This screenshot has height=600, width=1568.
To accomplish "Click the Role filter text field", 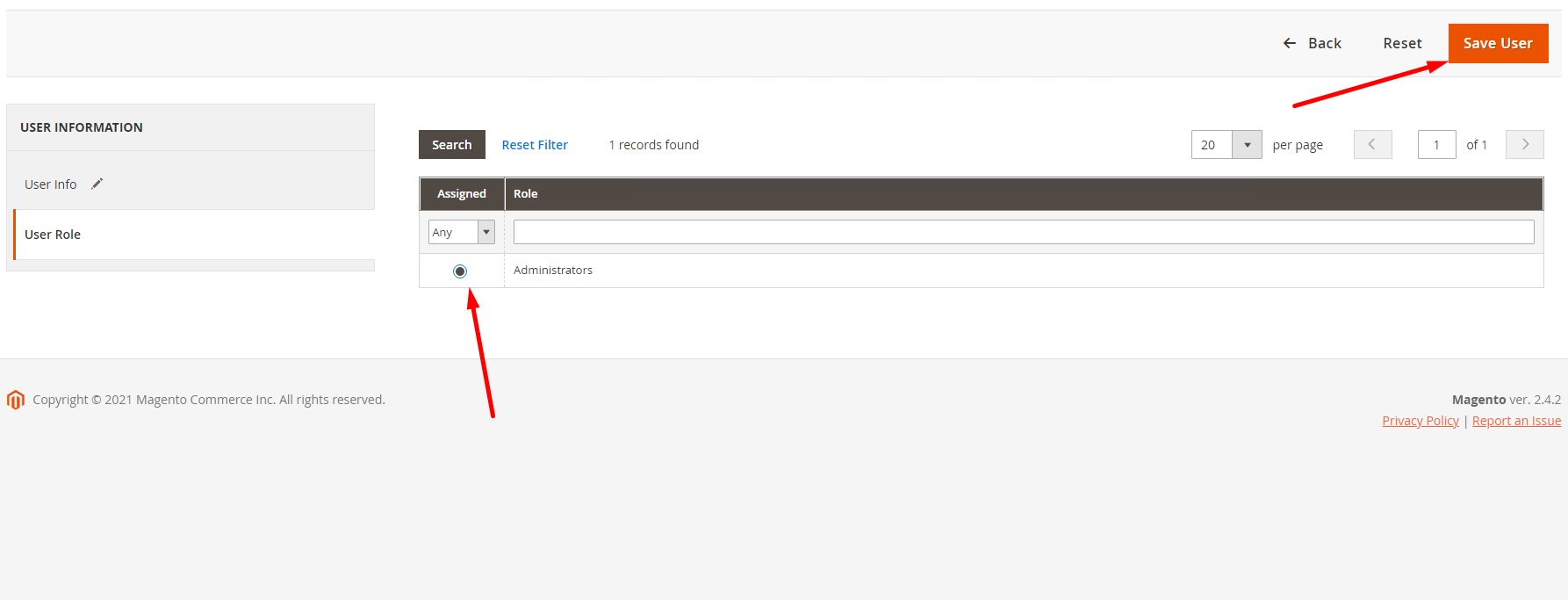I will coord(1024,232).
